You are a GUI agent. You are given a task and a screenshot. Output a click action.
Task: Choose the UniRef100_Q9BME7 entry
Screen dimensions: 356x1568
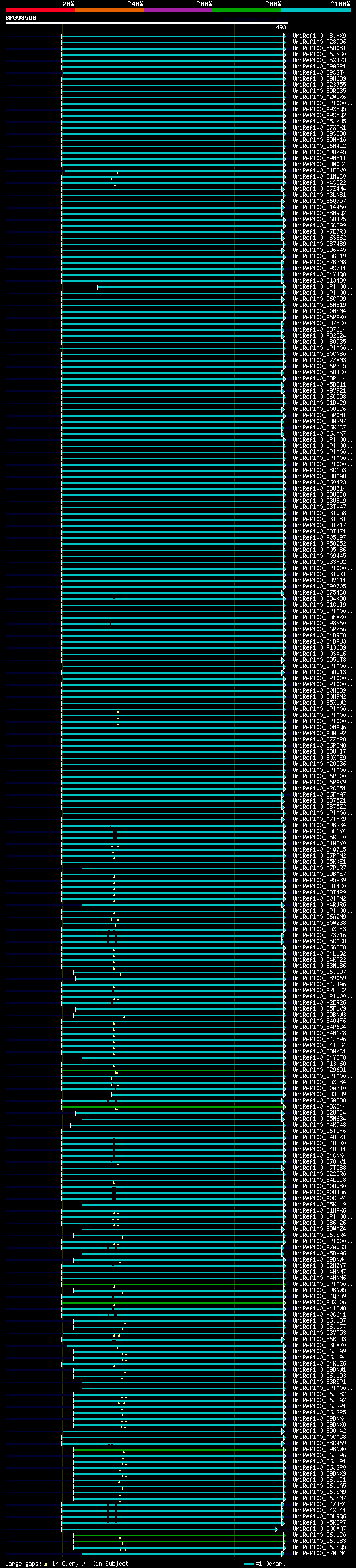point(319,874)
